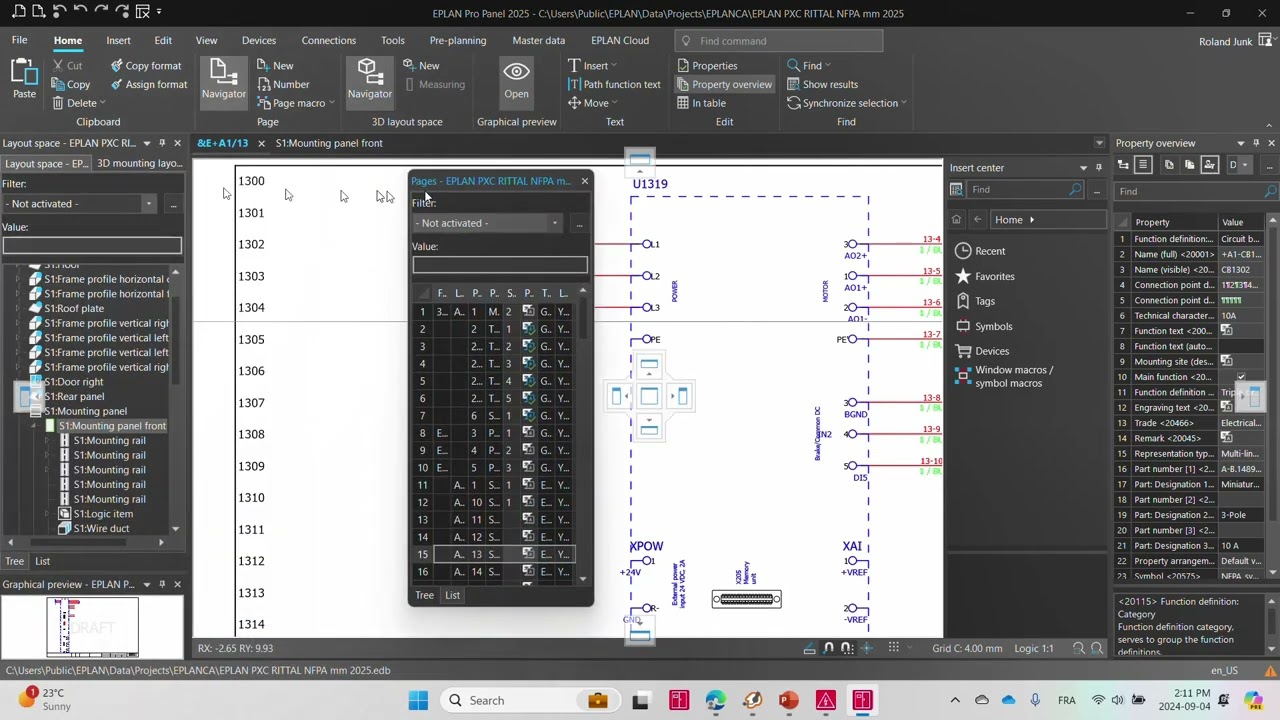Click the Copy format brush icon
Screen dimensions: 1280x720
[x=117, y=66]
